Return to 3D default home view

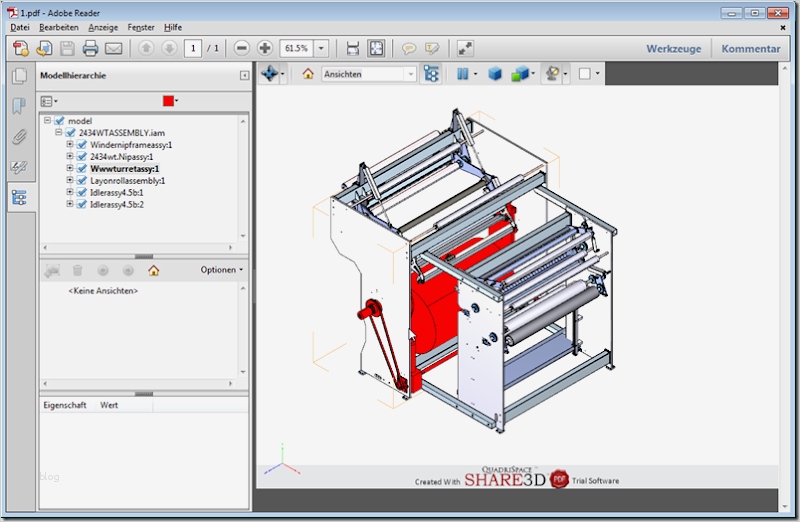[x=308, y=74]
